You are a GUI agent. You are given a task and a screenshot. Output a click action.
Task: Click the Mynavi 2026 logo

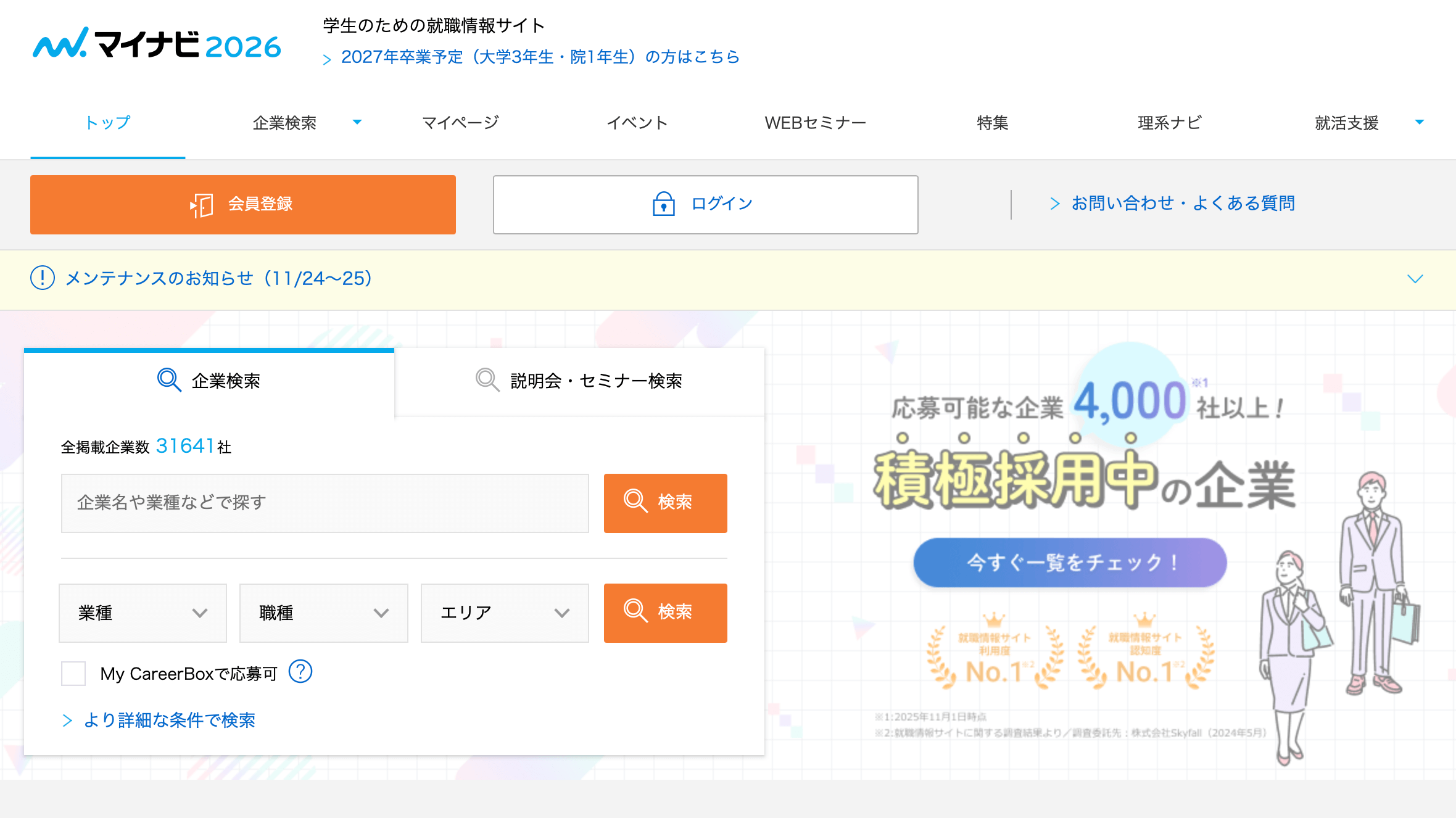[157, 44]
